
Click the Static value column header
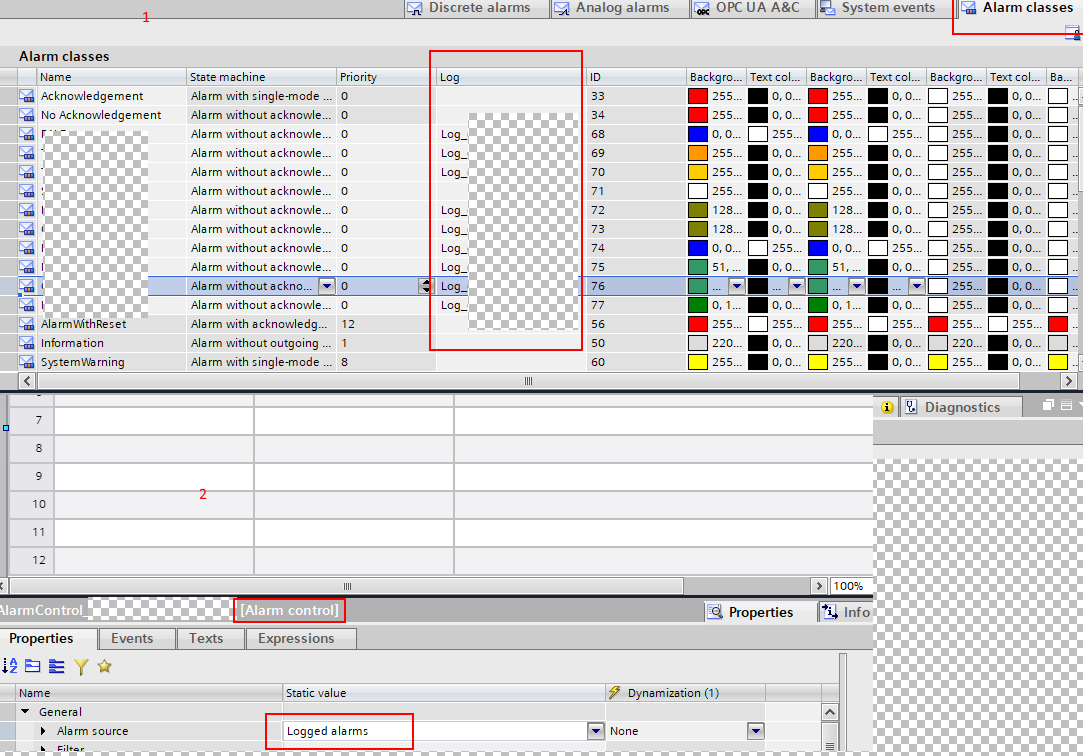(x=444, y=692)
